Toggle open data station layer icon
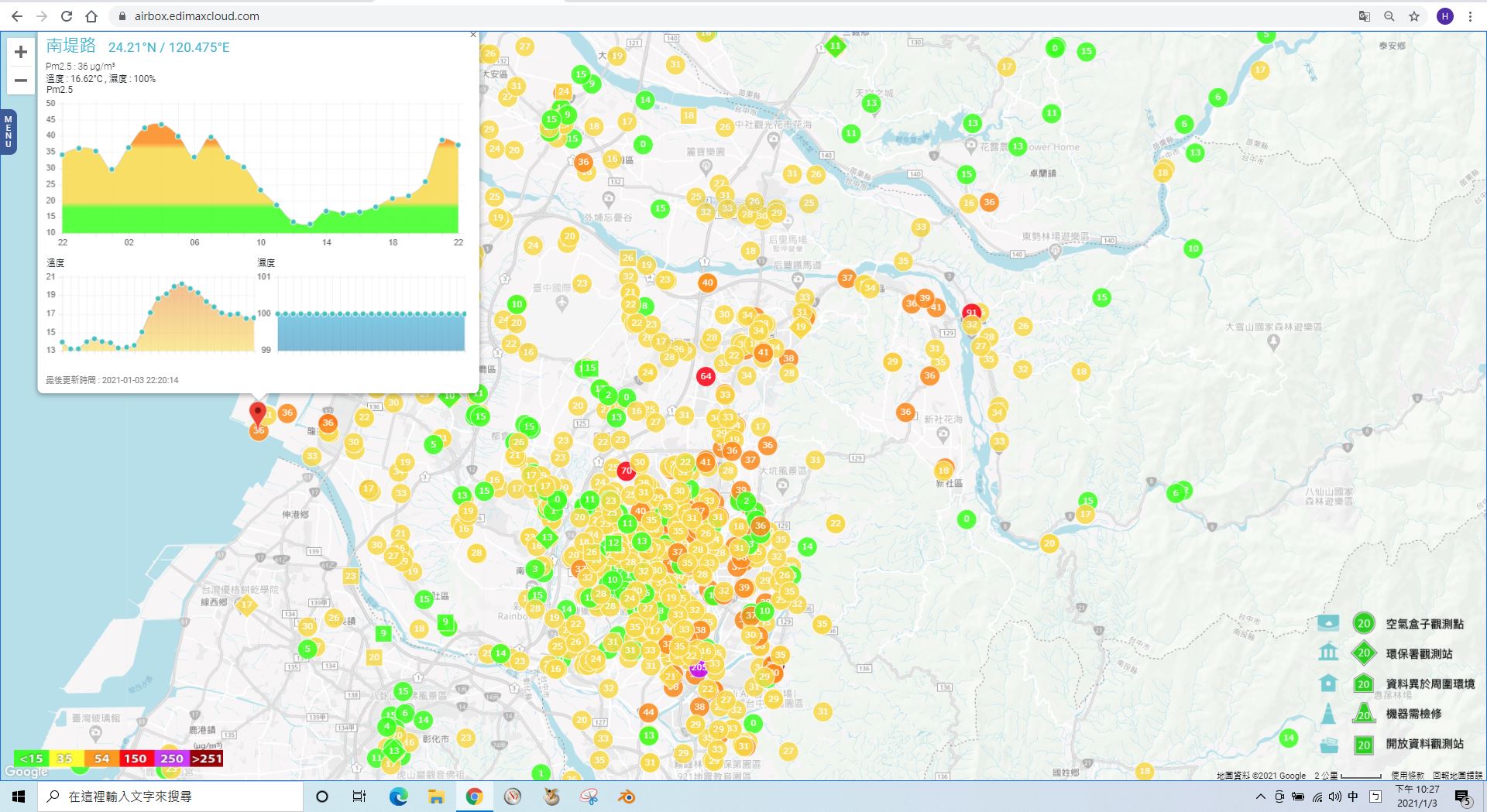Image resolution: width=1487 pixels, height=812 pixels. point(1328,744)
